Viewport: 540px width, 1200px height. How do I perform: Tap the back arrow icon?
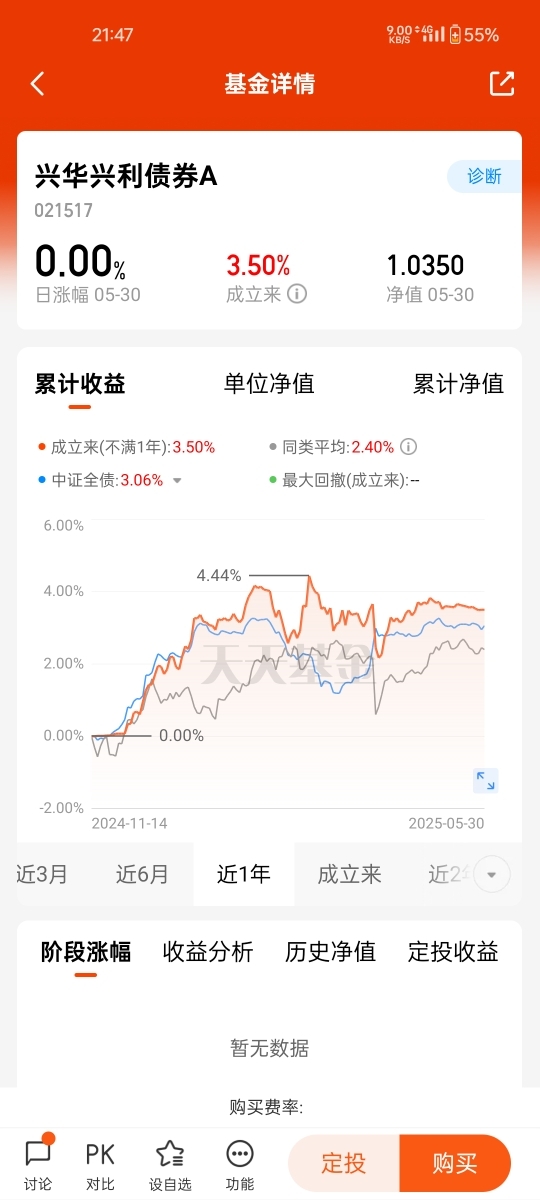(38, 84)
